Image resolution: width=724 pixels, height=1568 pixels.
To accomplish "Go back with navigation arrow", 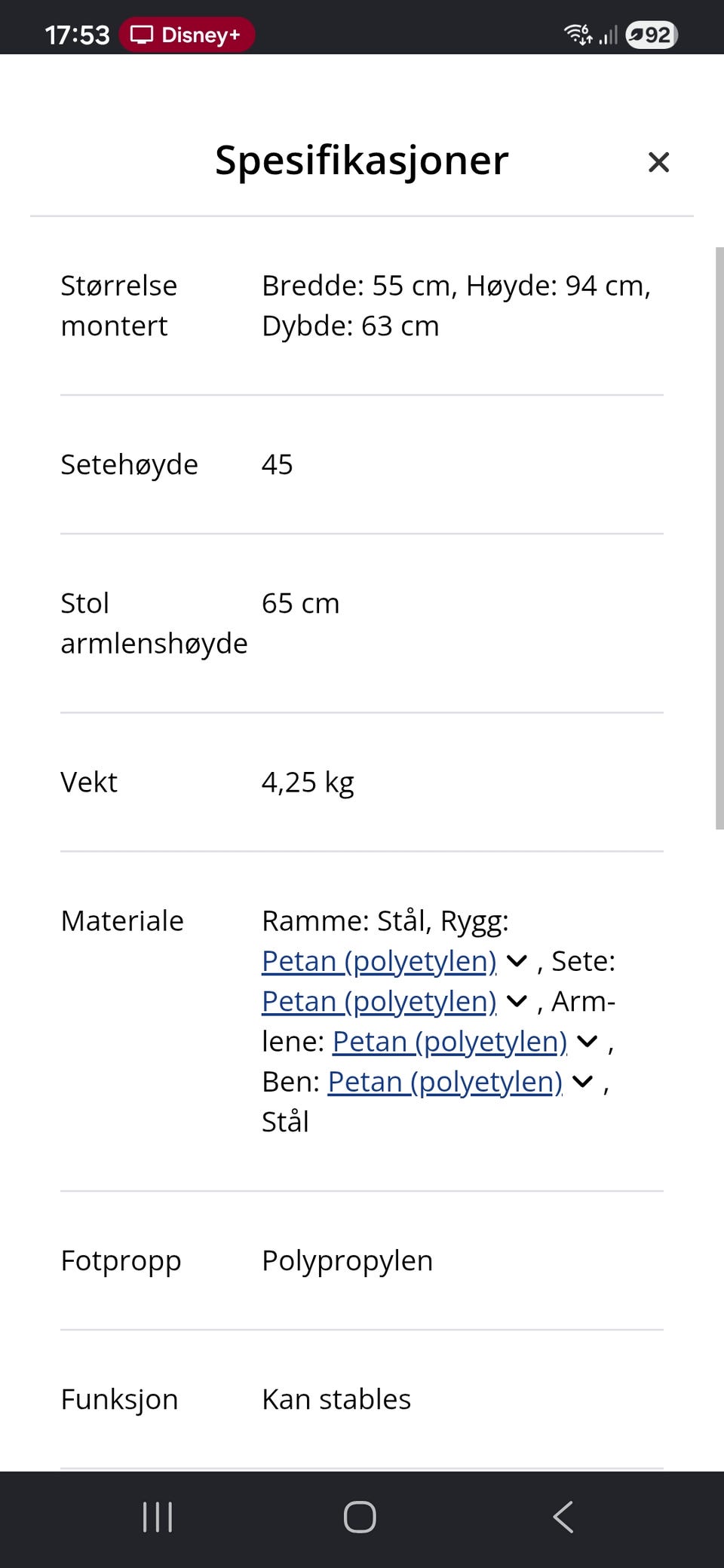I will point(563,1517).
